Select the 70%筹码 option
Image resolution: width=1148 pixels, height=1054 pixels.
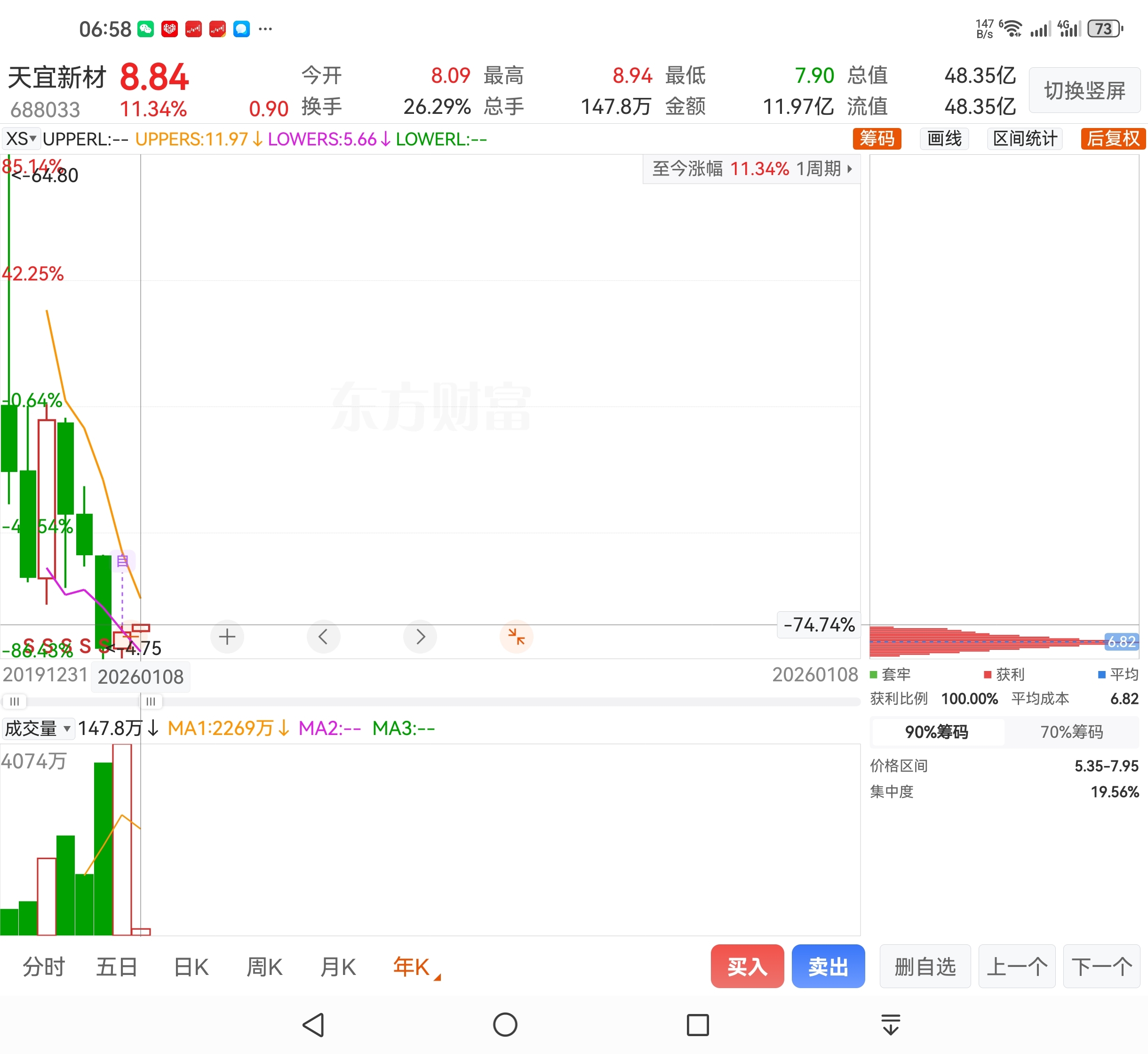[x=1071, y=732]
